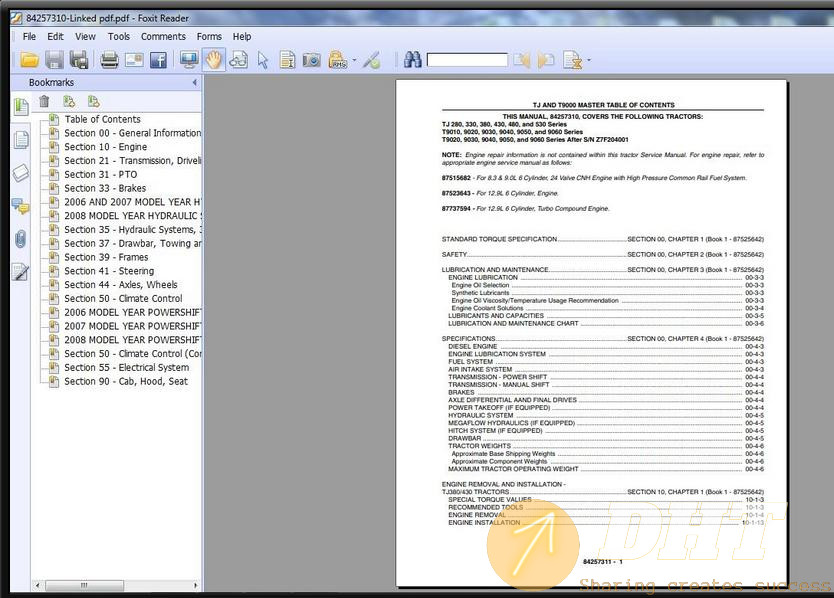Collapse the Bookmarks panel with arrow
834x598 pixels.
tap(195, 82)
